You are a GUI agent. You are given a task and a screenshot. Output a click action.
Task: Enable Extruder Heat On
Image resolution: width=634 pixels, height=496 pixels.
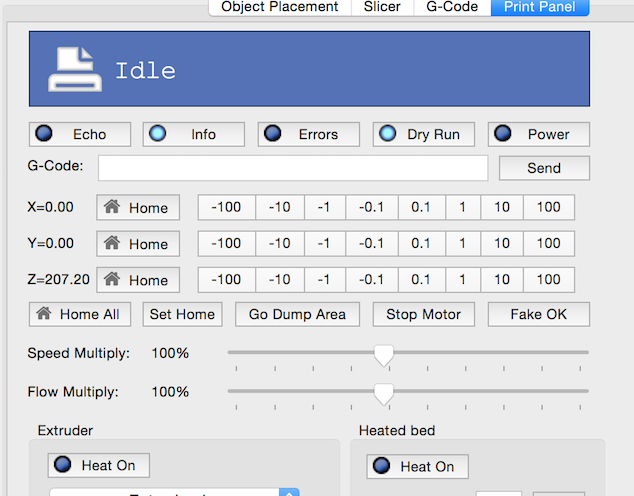coord(99,465)
